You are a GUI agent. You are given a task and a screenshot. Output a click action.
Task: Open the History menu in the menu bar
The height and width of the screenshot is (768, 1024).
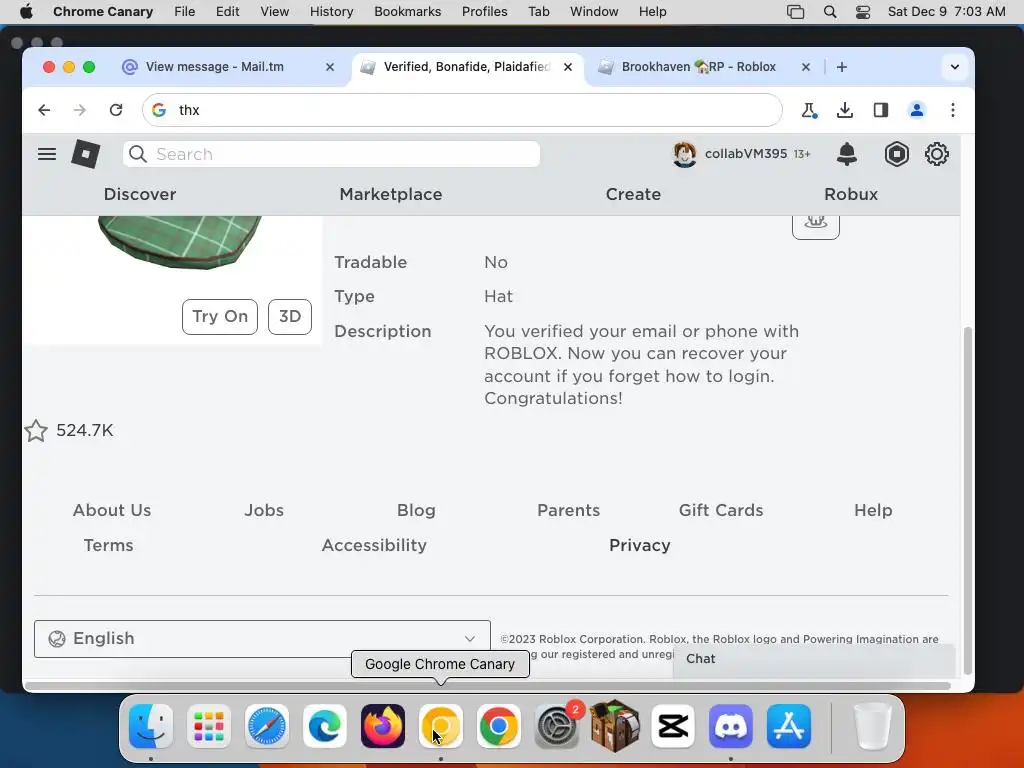(x=331, y=12)
